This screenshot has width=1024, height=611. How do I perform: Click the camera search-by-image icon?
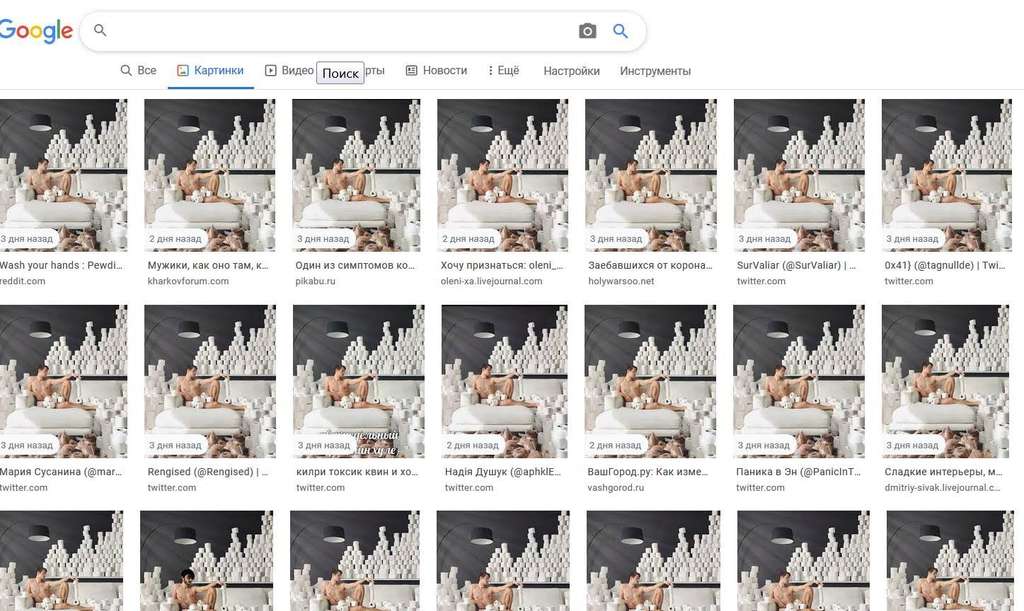pos(587,31)
